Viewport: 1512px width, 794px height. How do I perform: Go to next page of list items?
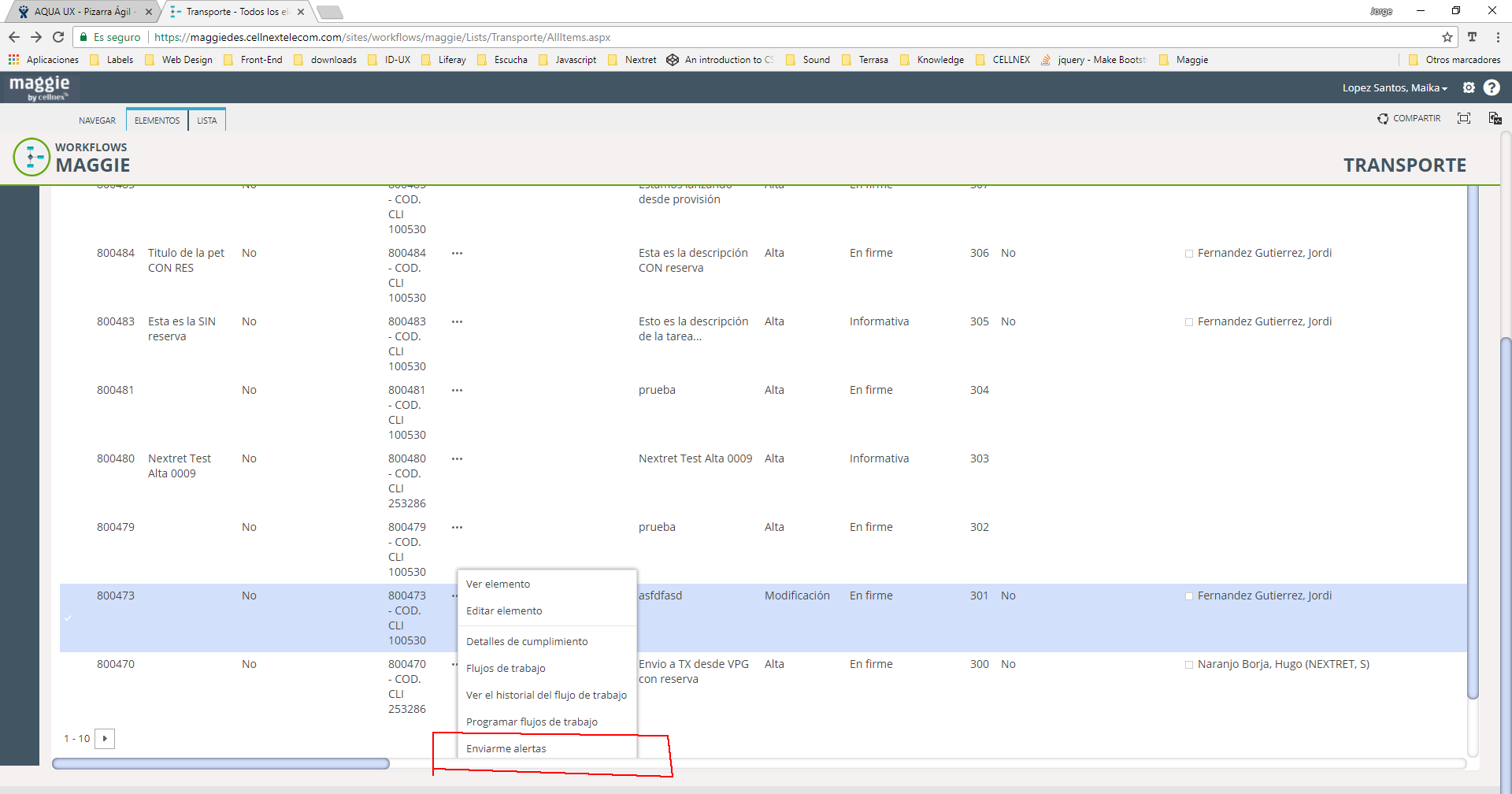(105, 739)
